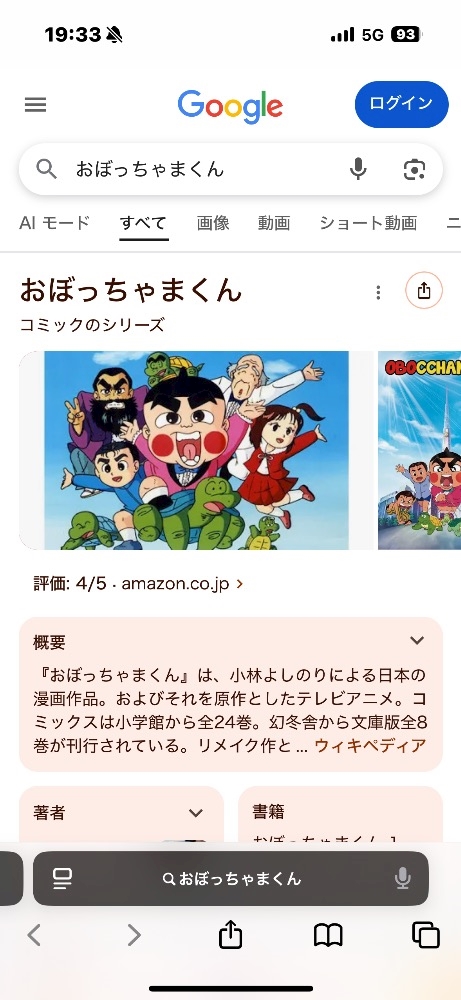Tap the microphone voice search icon
The image size is (461, 1000).
tap(358, 169)
